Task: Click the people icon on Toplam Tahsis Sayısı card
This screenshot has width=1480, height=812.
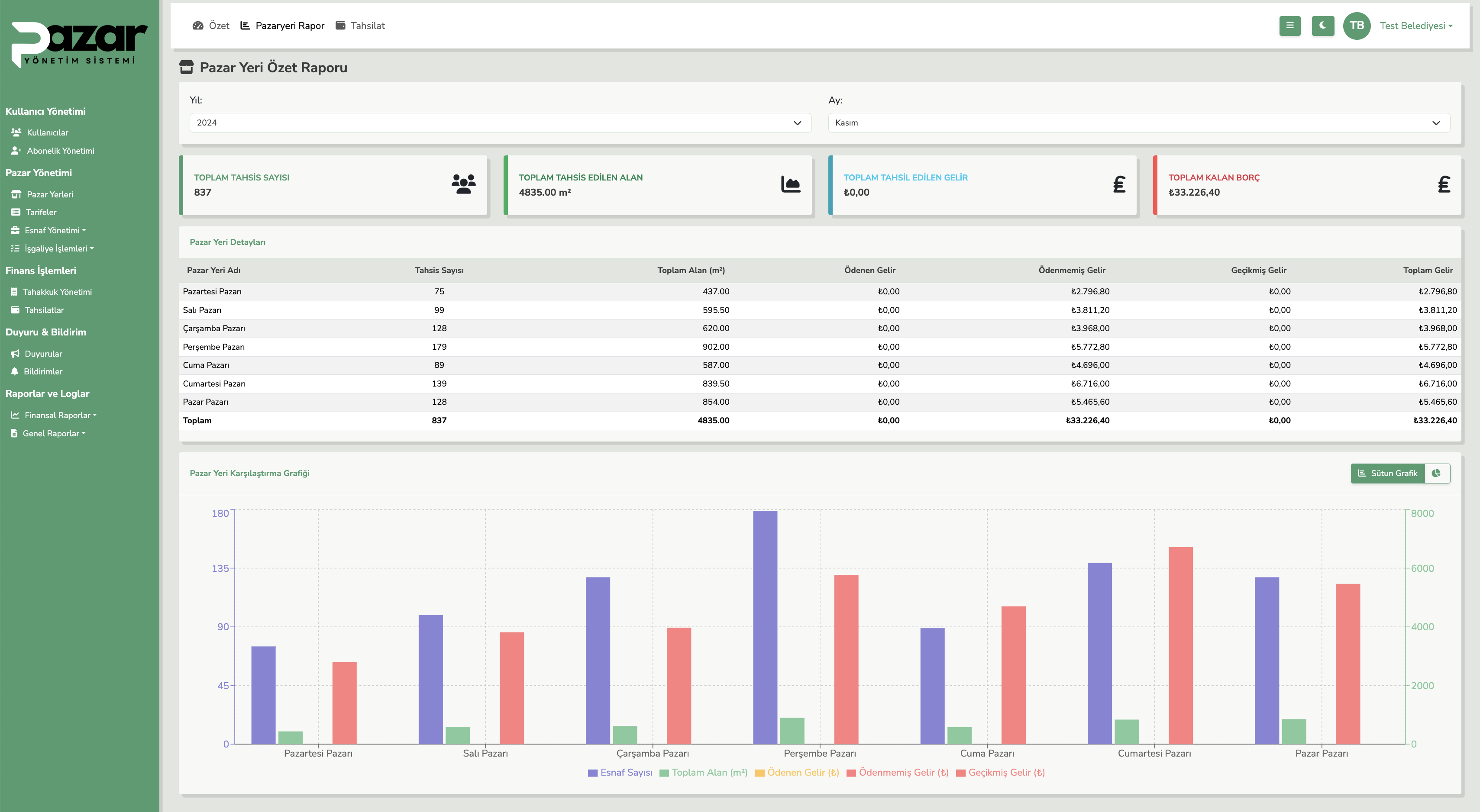Action: click(x=463, y=184)
